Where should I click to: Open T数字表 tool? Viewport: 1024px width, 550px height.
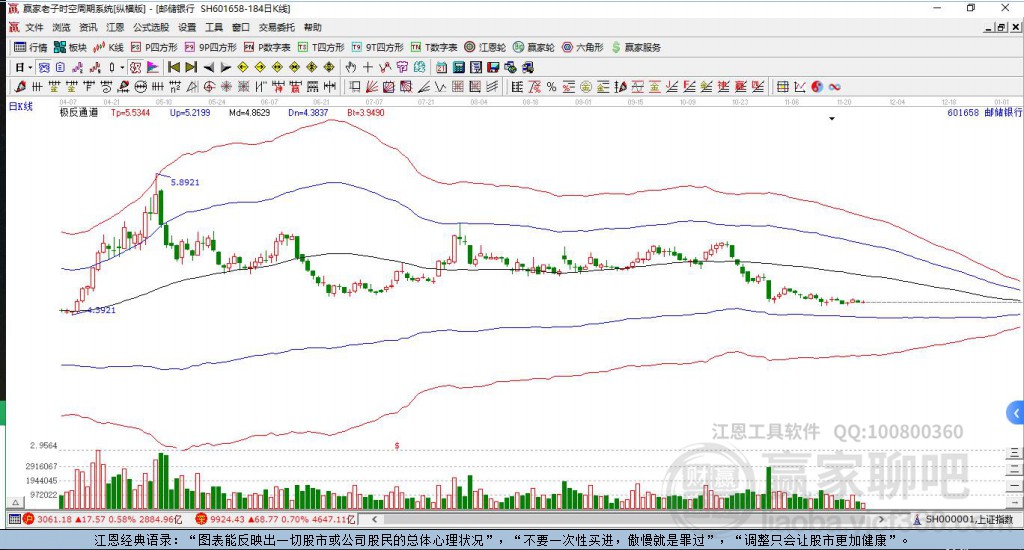434,47
